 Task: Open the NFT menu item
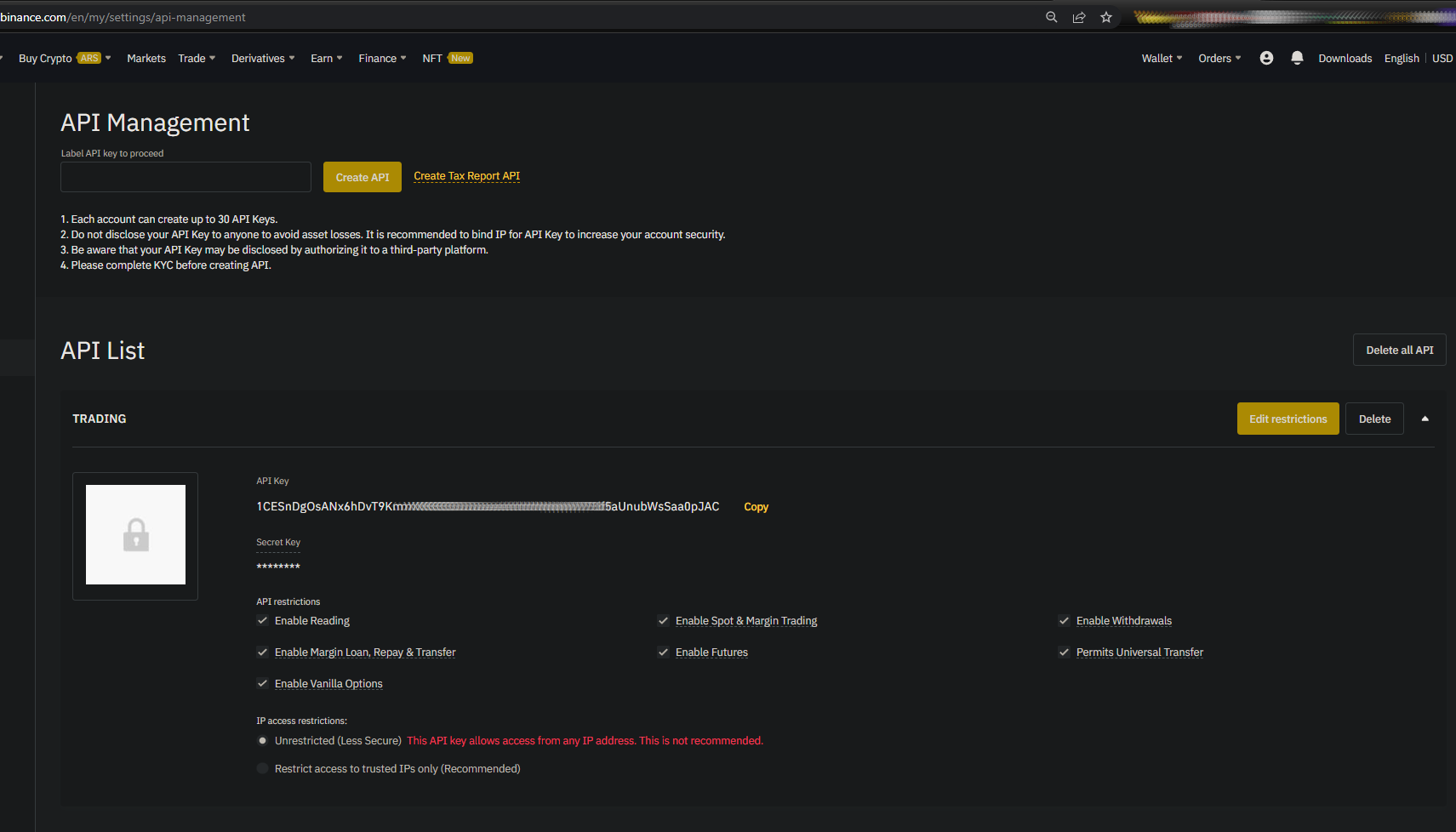(432, 58)
